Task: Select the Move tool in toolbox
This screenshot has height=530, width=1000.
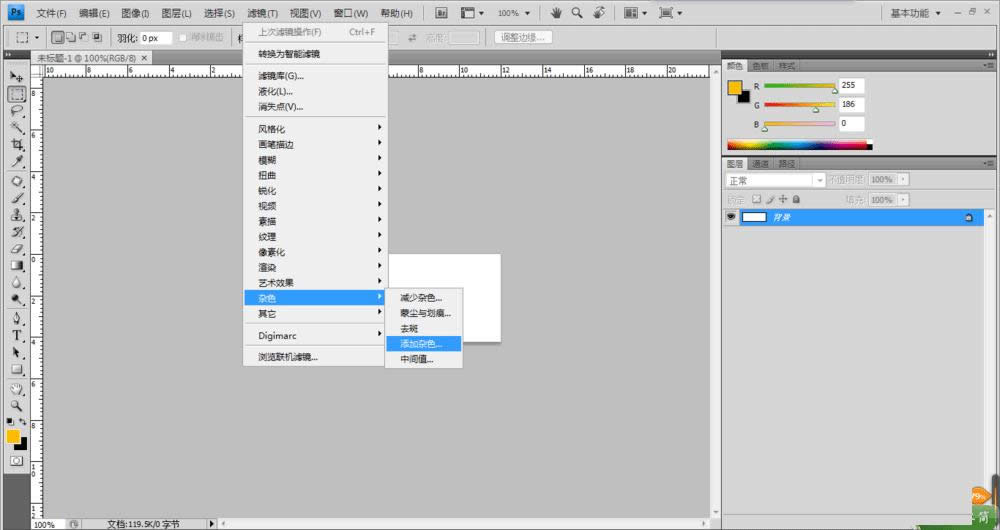Action: click(17, 76)
